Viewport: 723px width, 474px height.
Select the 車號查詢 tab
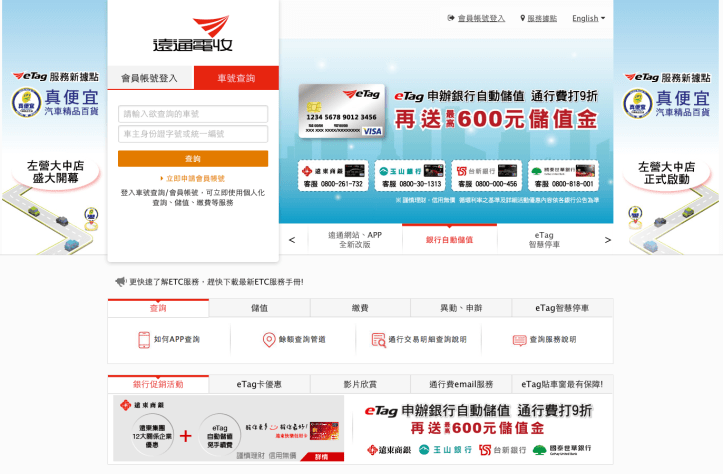[236, 78]
